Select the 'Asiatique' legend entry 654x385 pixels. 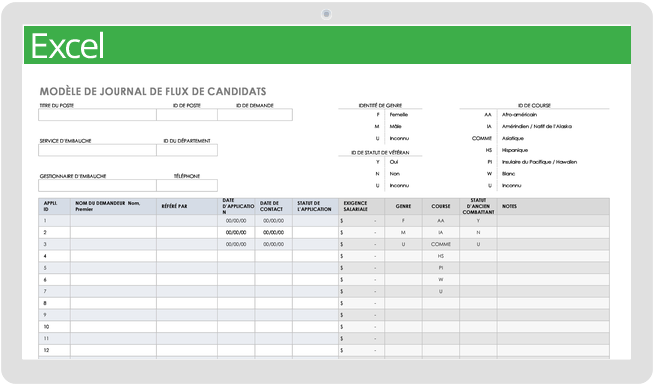point(513,138)
